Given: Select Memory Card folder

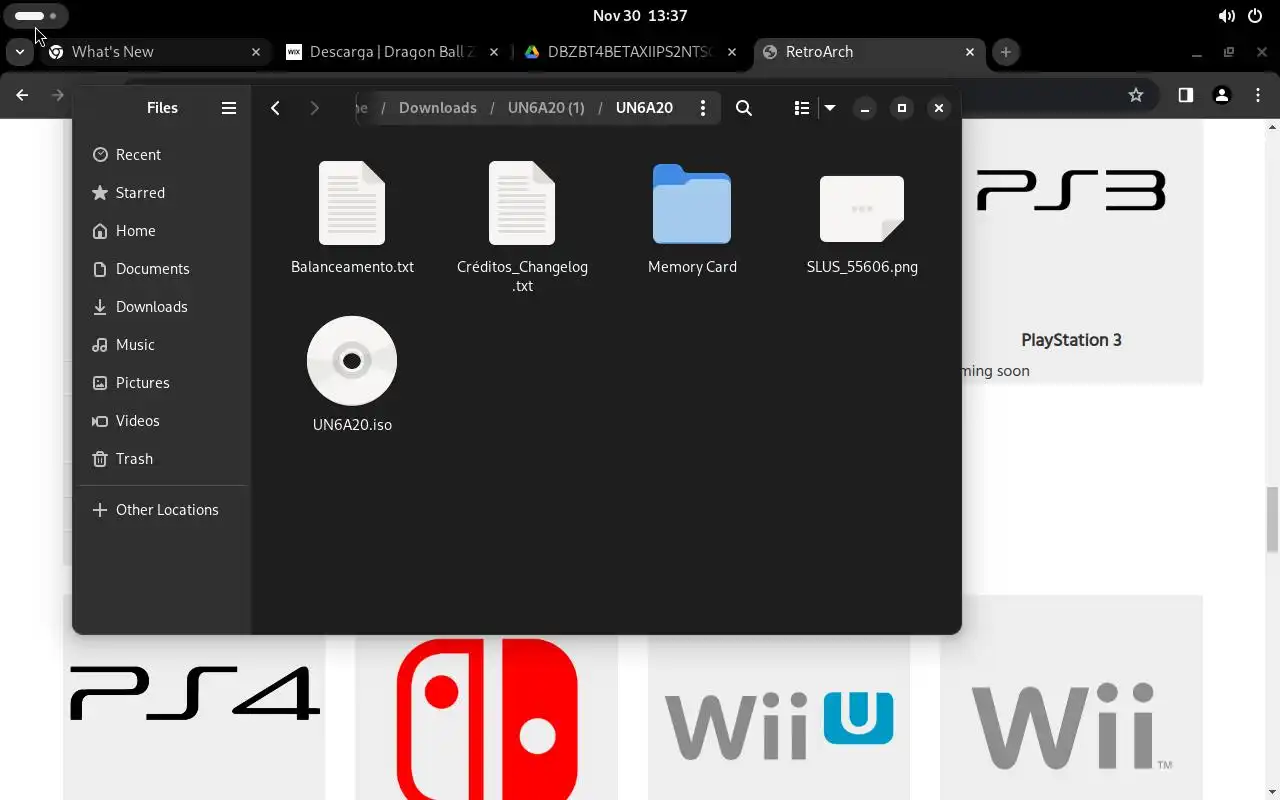Looking at the screenshot, I should pos(692,218).
